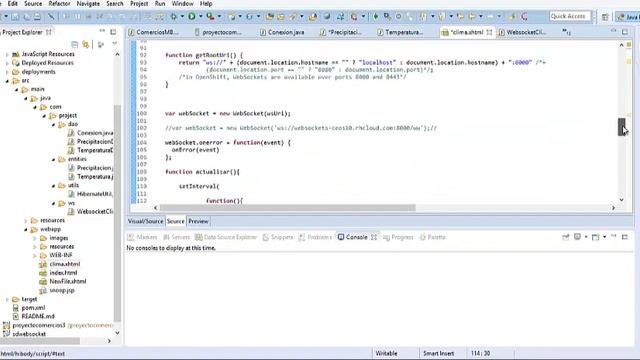Expand the deployments folder
Image resolution: width=640 pixels, height=360 pixels.
[7, 72]
